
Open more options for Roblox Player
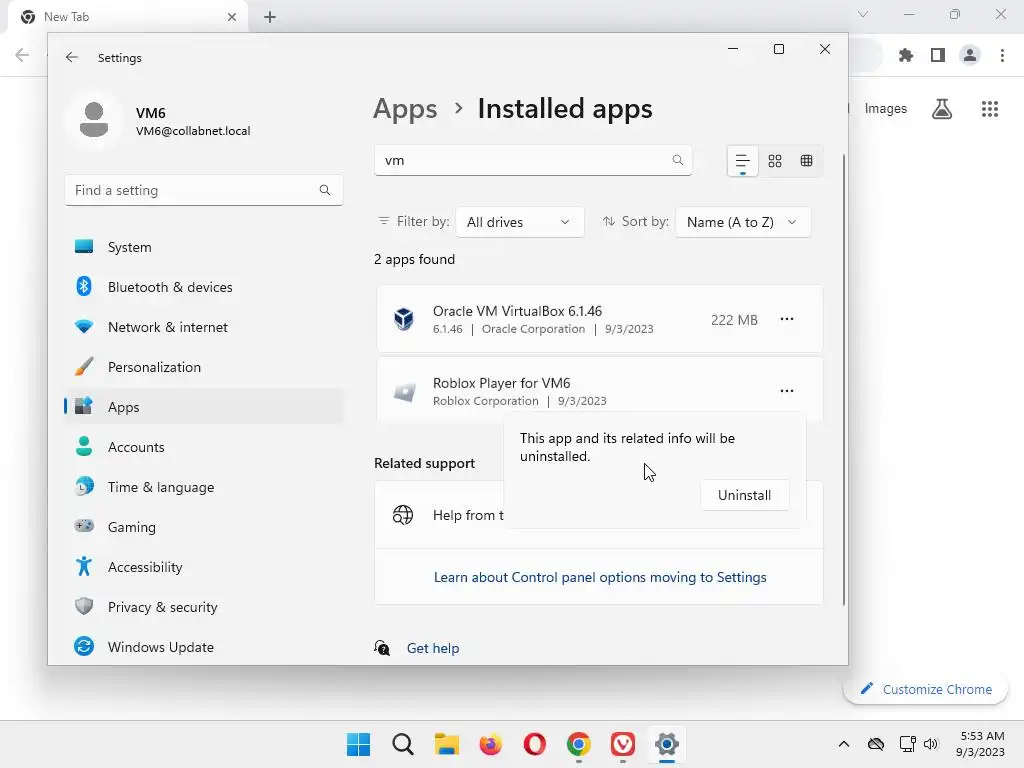point(787,391)
